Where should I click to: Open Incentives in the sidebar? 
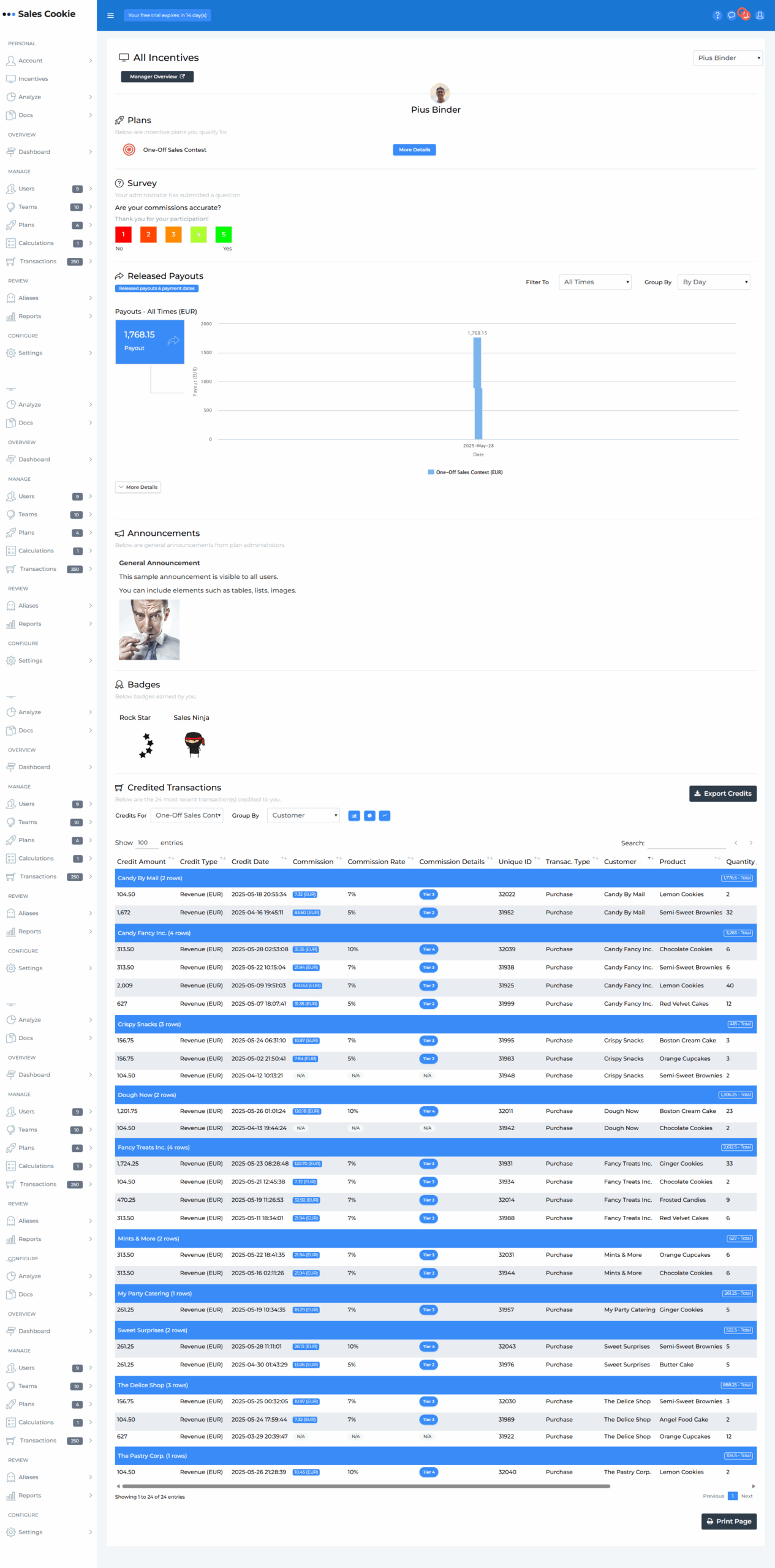click(x=33, y=79)
